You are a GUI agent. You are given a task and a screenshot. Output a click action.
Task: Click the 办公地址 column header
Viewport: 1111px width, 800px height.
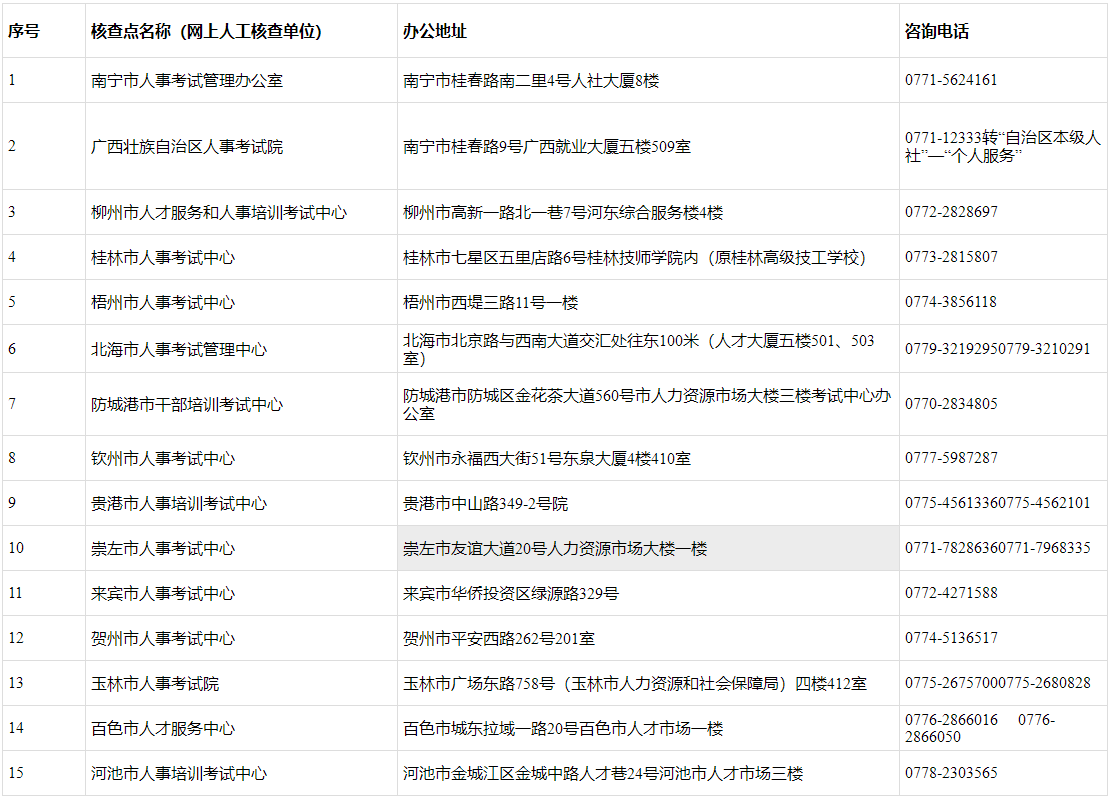(x=430, y=31)
